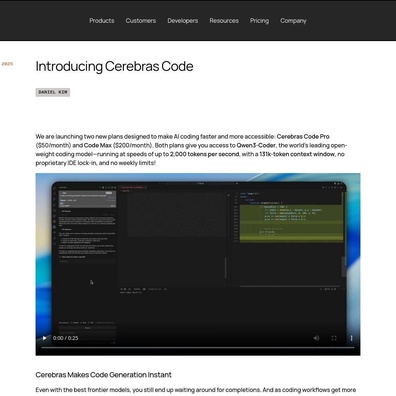
Task: Open the Products menu
Action: (x=102, y=21)
